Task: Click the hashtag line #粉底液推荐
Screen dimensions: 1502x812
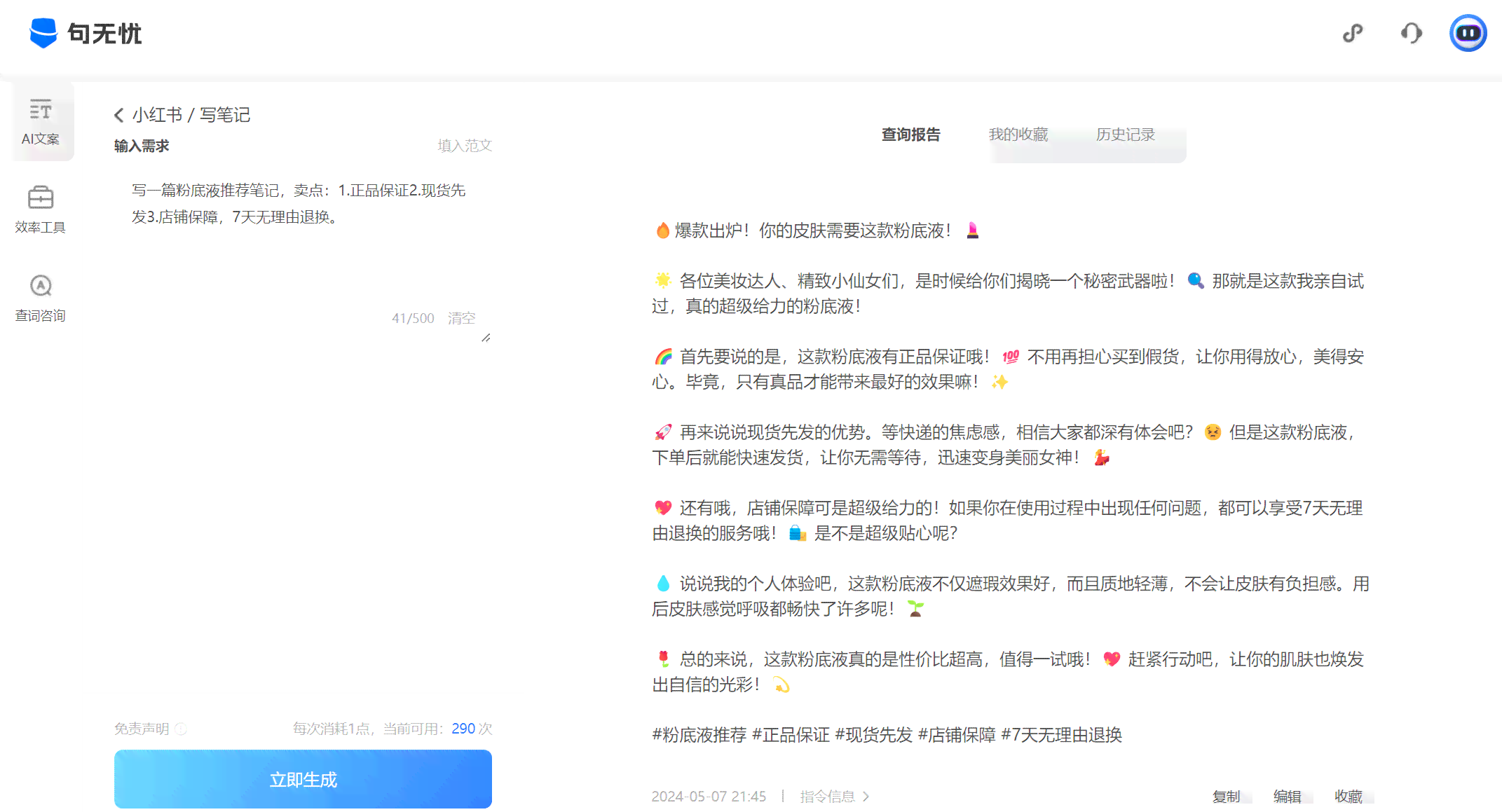Action: 887,735
